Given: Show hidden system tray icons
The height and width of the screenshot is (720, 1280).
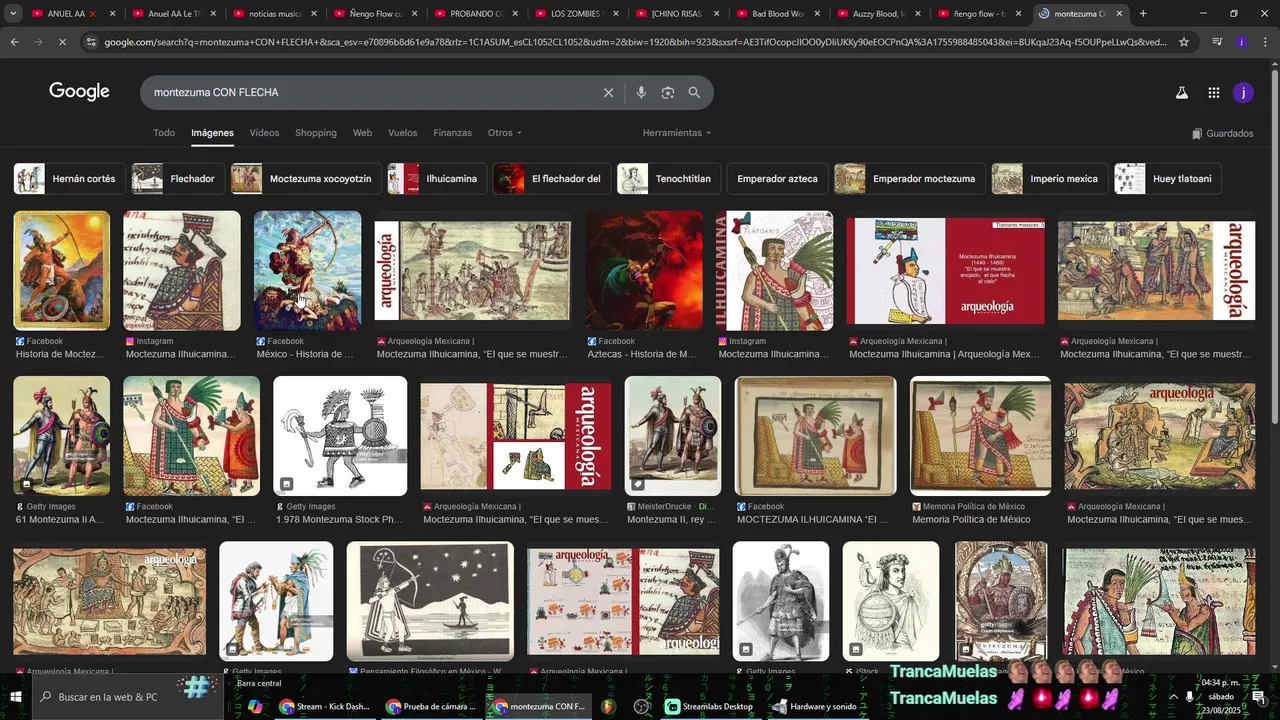Looking at the screenshot, I should 1174,696.
